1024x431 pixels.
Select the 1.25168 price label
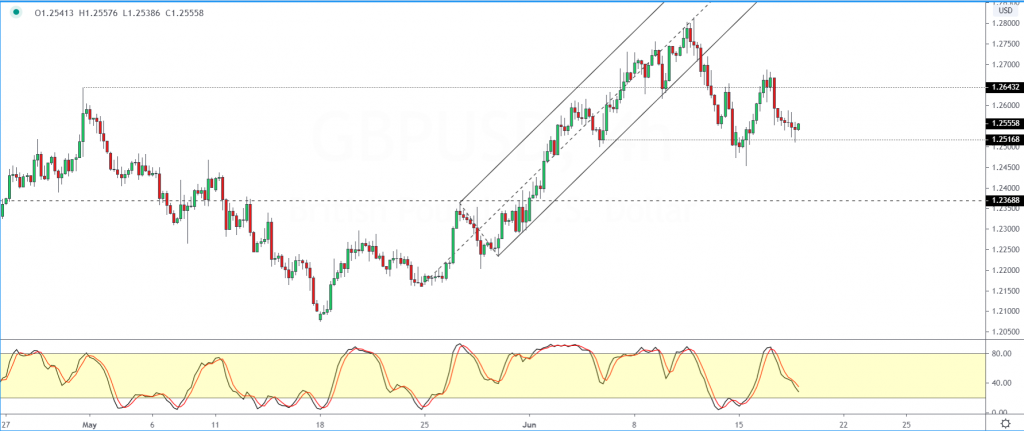coord(1005,139)
